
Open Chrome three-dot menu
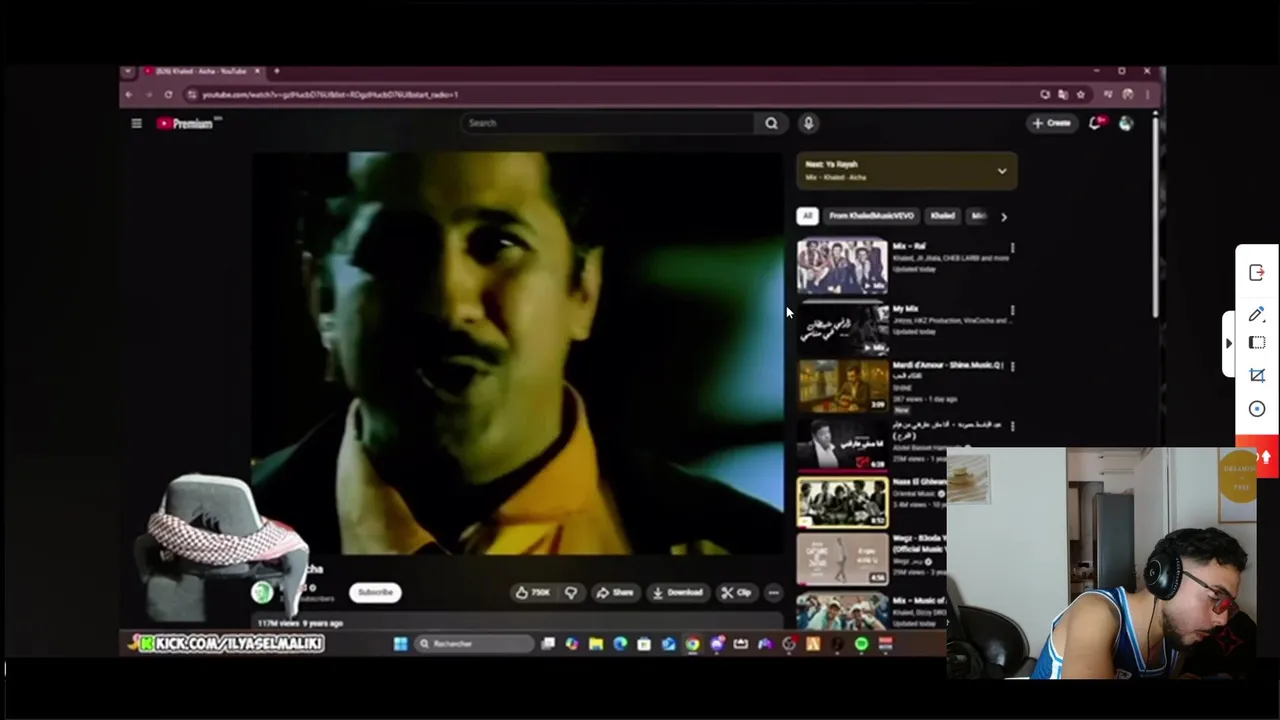click(x=1148, y=94)
